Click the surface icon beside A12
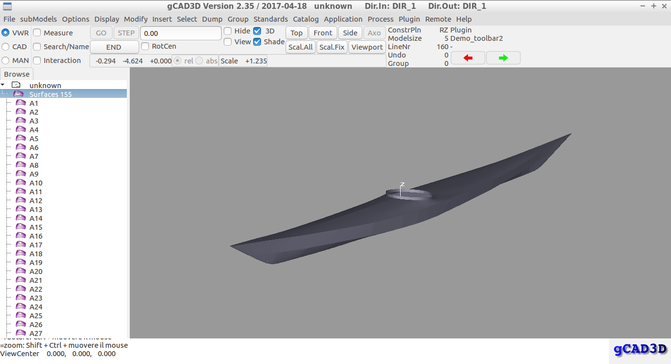The width and height of the screenshot is (671, 364). [21, 200]
